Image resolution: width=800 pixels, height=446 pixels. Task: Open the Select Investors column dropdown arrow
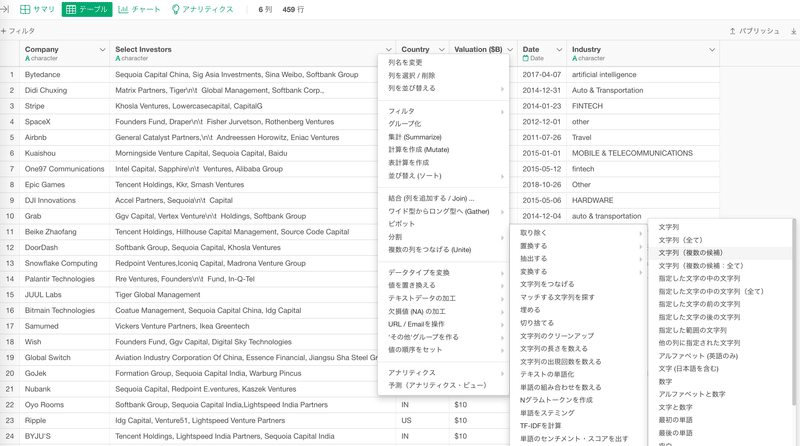tap(389, 49)
